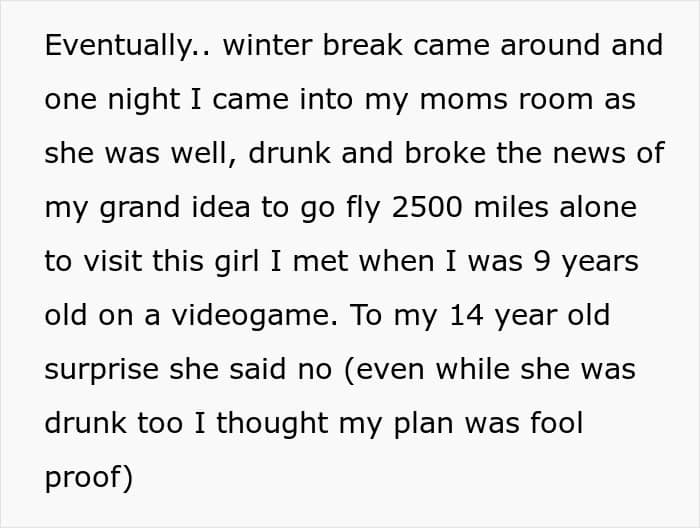
Task: Click the word "videogame" in the paragraph
Action: point(254,317)
